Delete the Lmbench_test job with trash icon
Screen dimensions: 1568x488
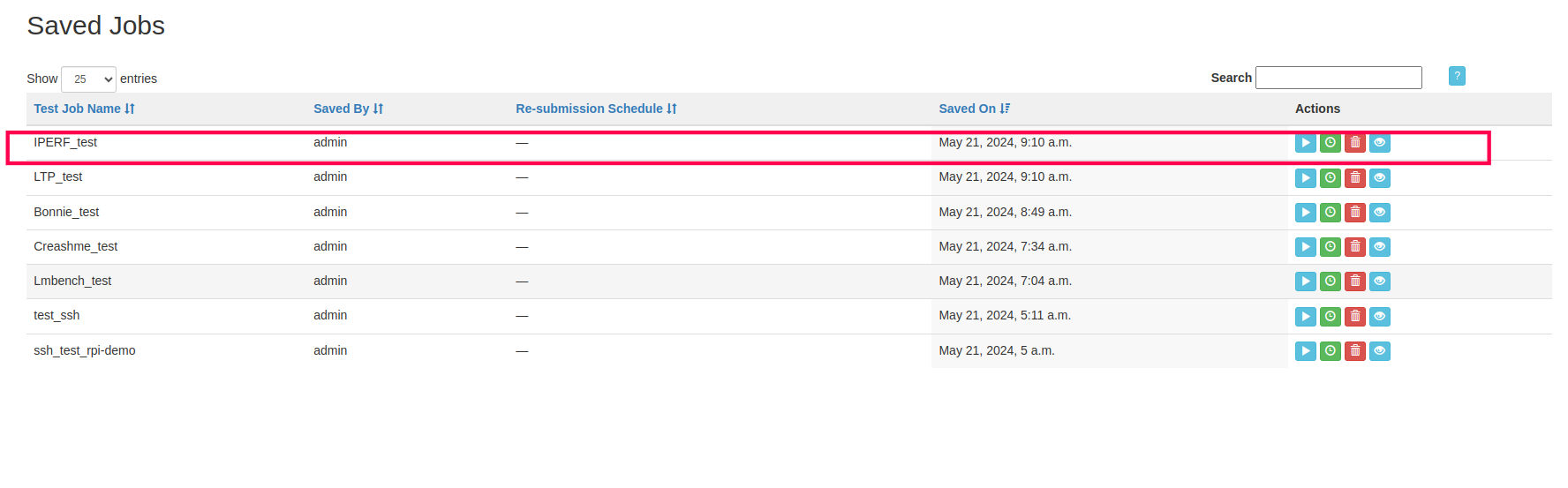1354,282
